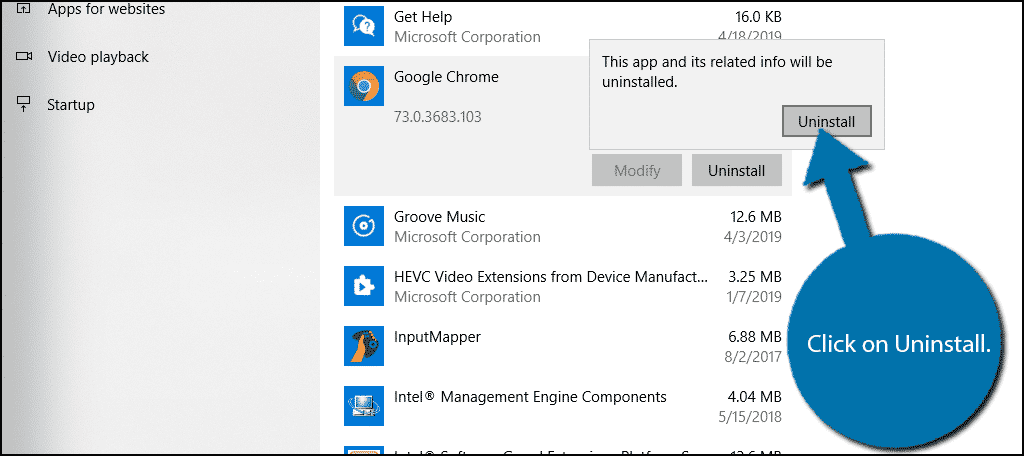Viewport: 1024px width, 456px height.
Task: Click the 3.25 MB size of HEVC extensions
Action: (755, 276)
